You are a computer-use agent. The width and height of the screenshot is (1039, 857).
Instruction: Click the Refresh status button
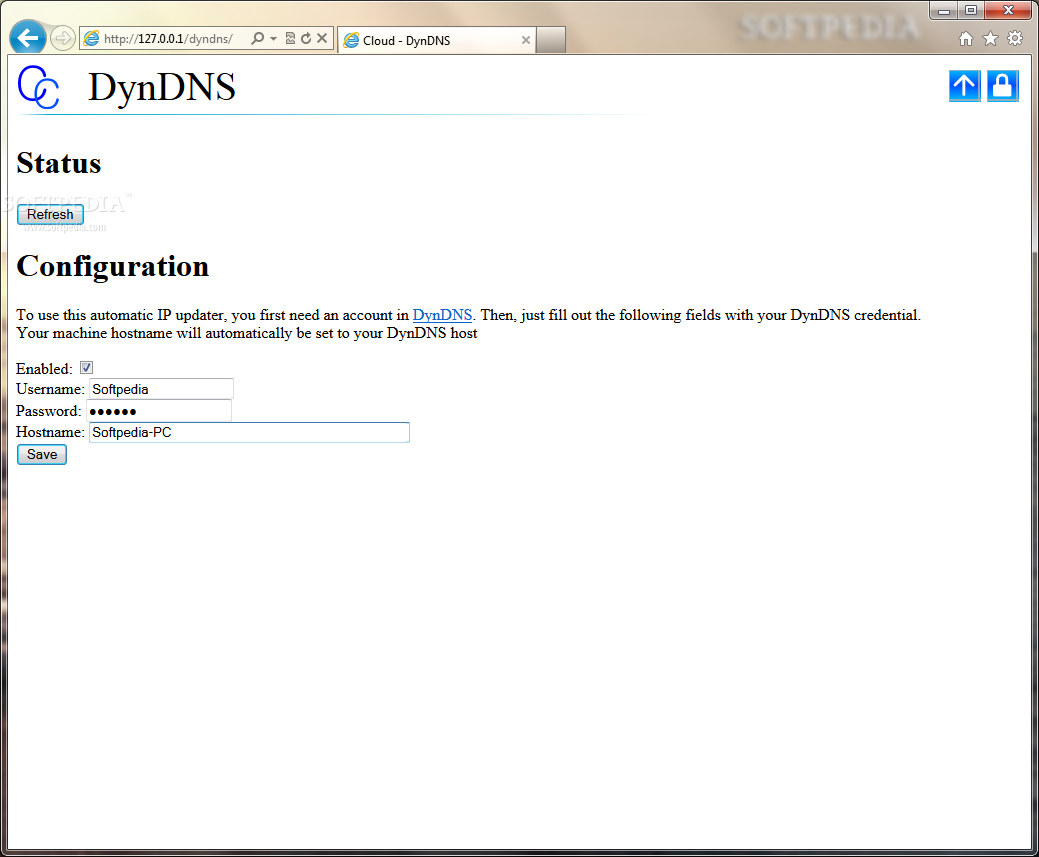[x=50, y=215]
